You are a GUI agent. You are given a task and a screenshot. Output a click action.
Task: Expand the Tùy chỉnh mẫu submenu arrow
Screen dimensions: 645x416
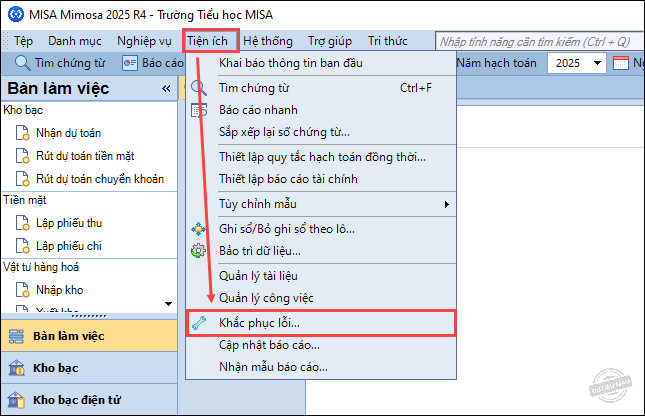447,204
